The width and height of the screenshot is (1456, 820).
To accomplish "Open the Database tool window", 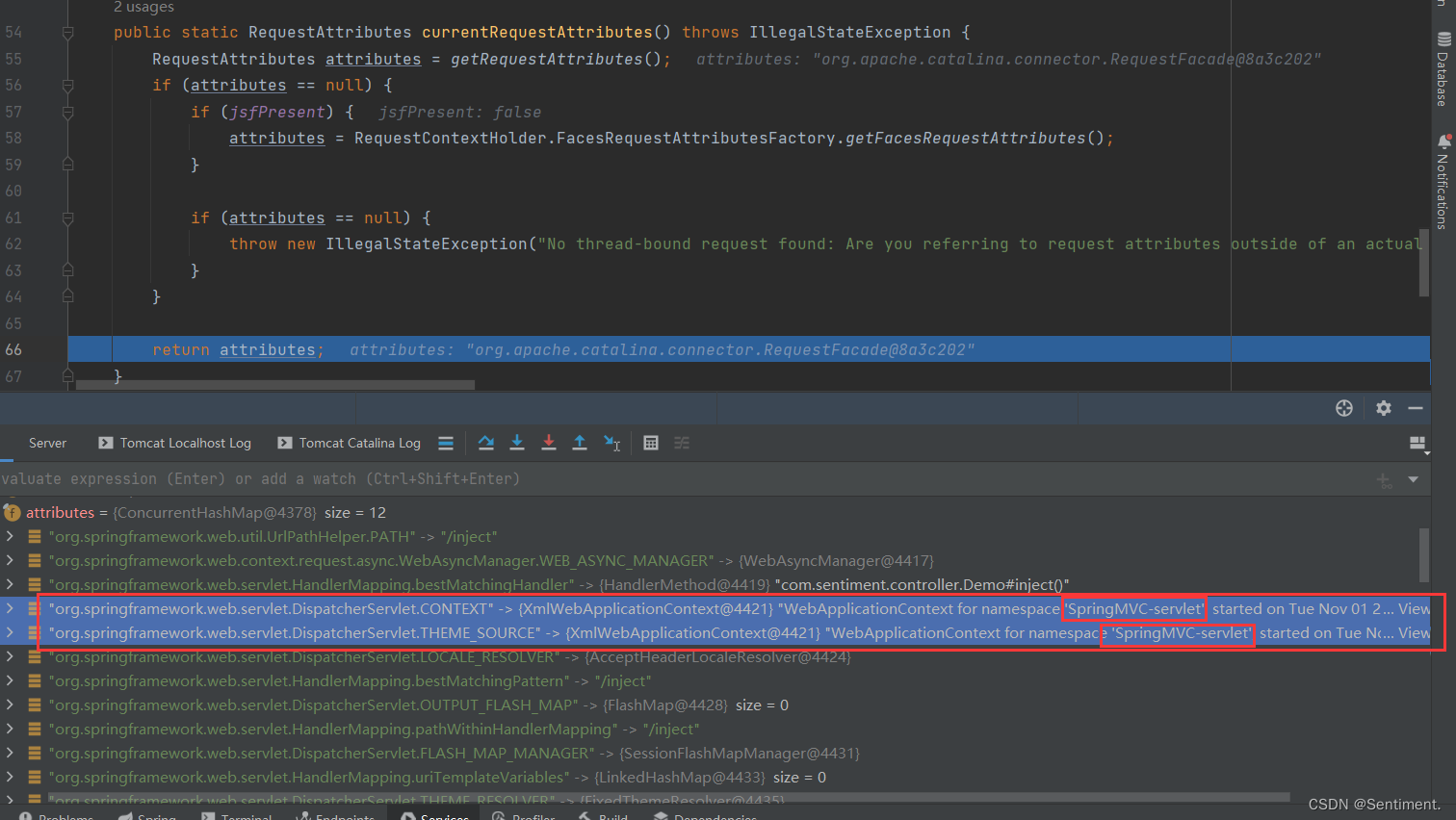I will tap(1443, 67).
